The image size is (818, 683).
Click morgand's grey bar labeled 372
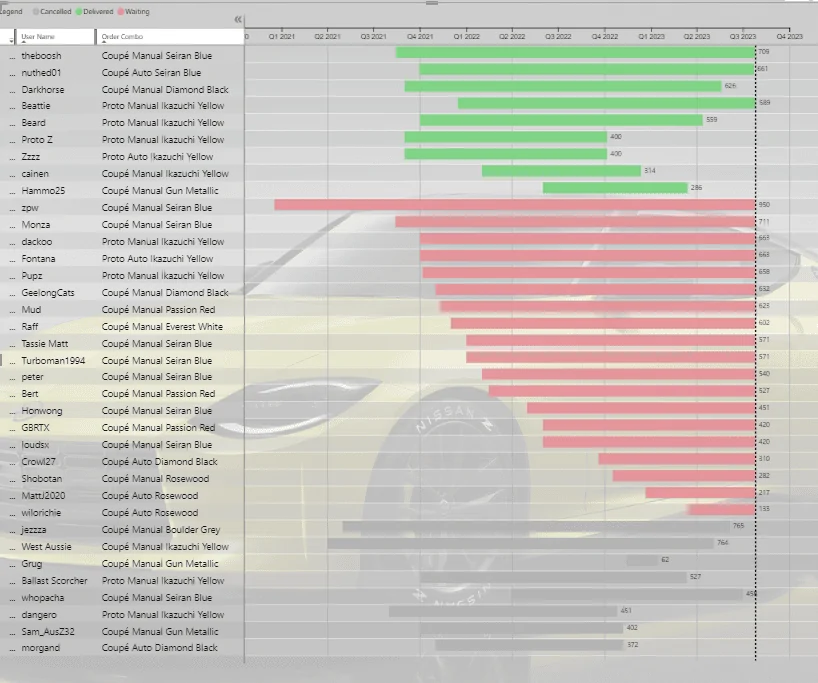point(530,645)
